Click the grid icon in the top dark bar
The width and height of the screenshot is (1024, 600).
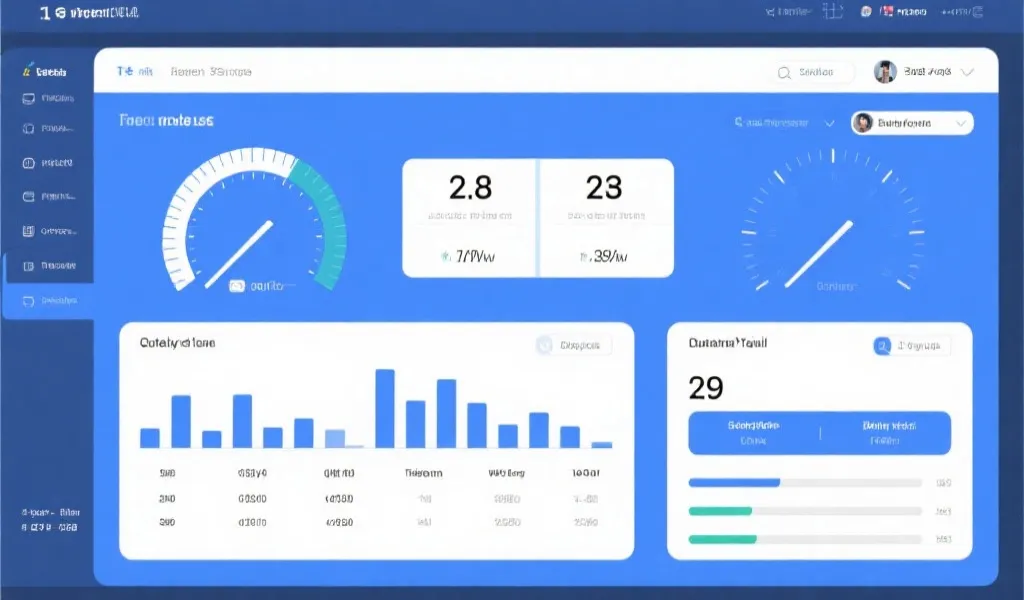(832, 12)
